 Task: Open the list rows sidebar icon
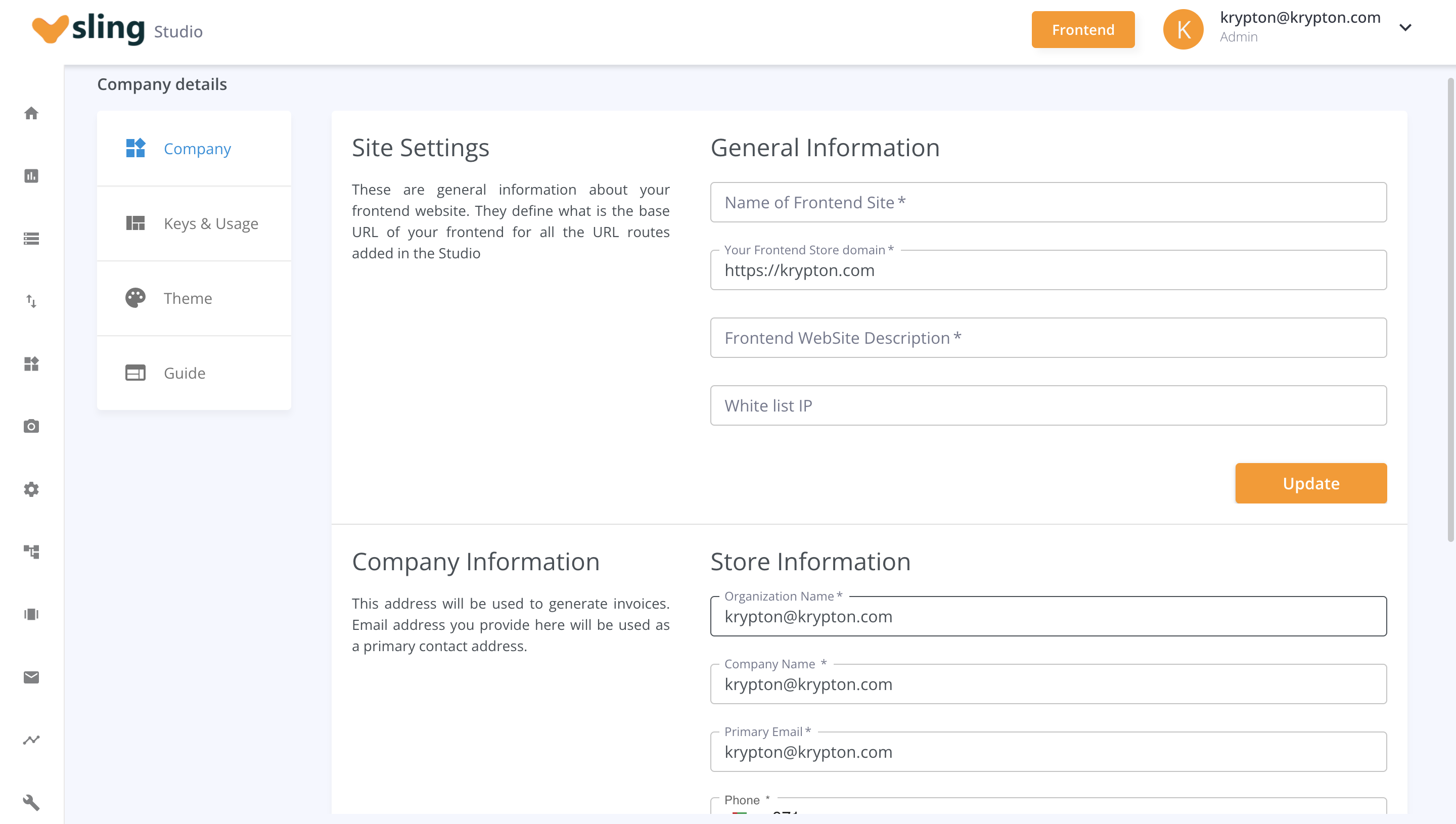click(x=32, y=239)
